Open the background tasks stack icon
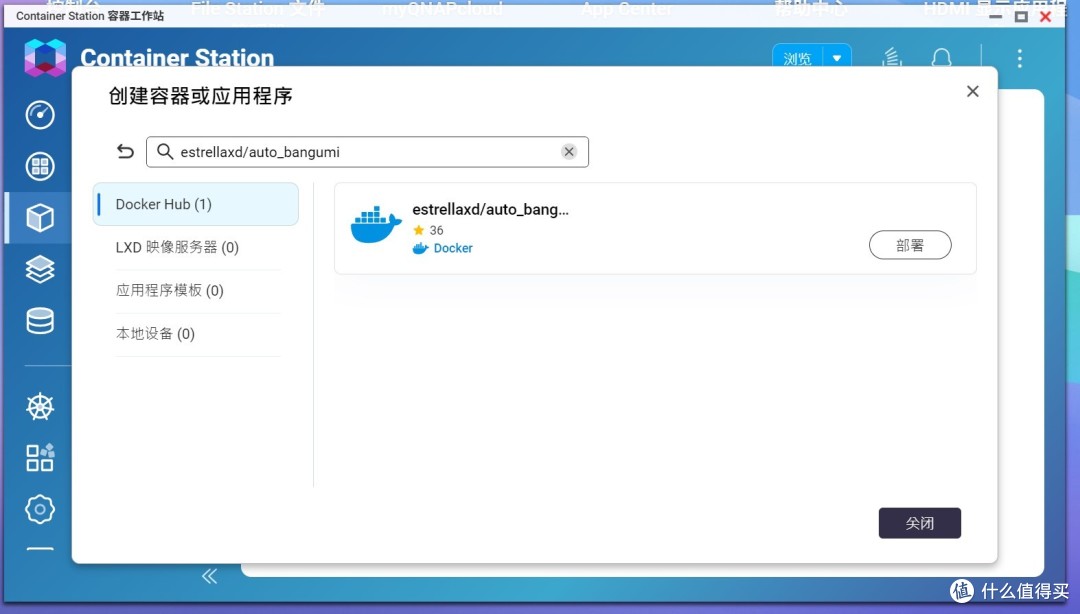The width and height of the screenshot is (1080, 614). [892, 58]
